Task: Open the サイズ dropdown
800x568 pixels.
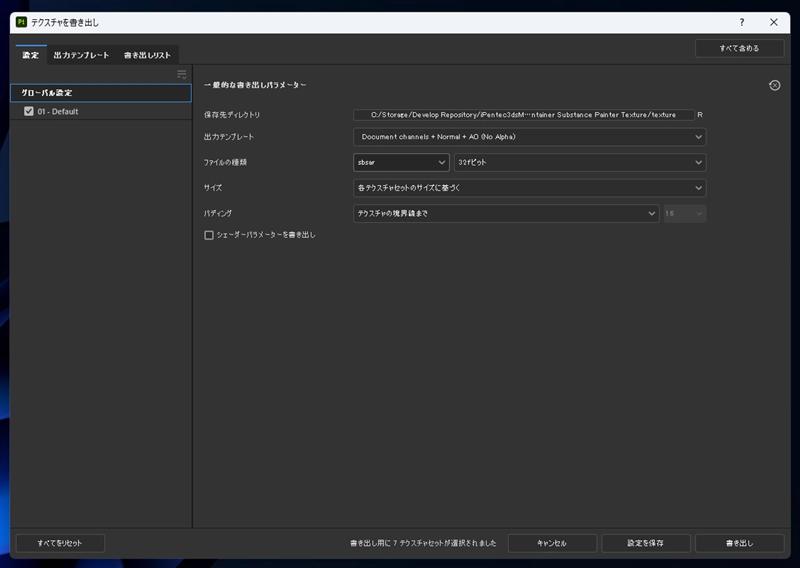Action: (x=530, y=188)
